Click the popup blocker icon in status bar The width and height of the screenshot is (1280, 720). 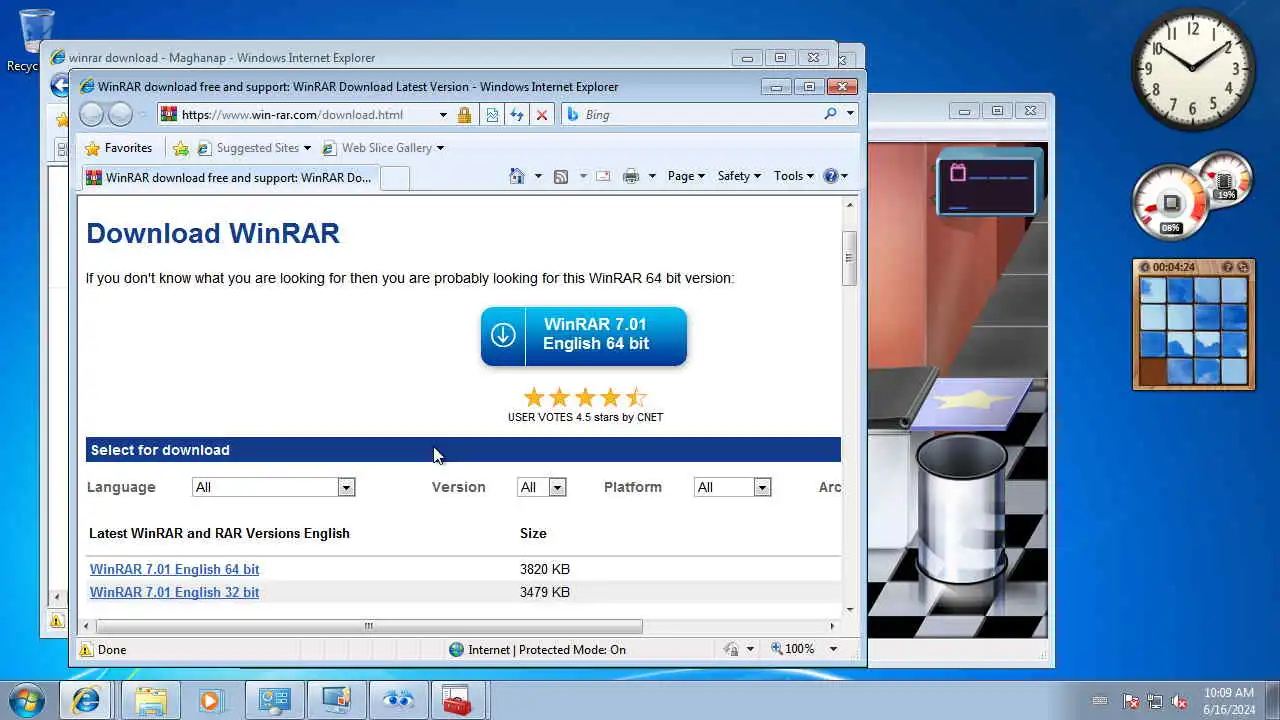click(x=731, y=649)
